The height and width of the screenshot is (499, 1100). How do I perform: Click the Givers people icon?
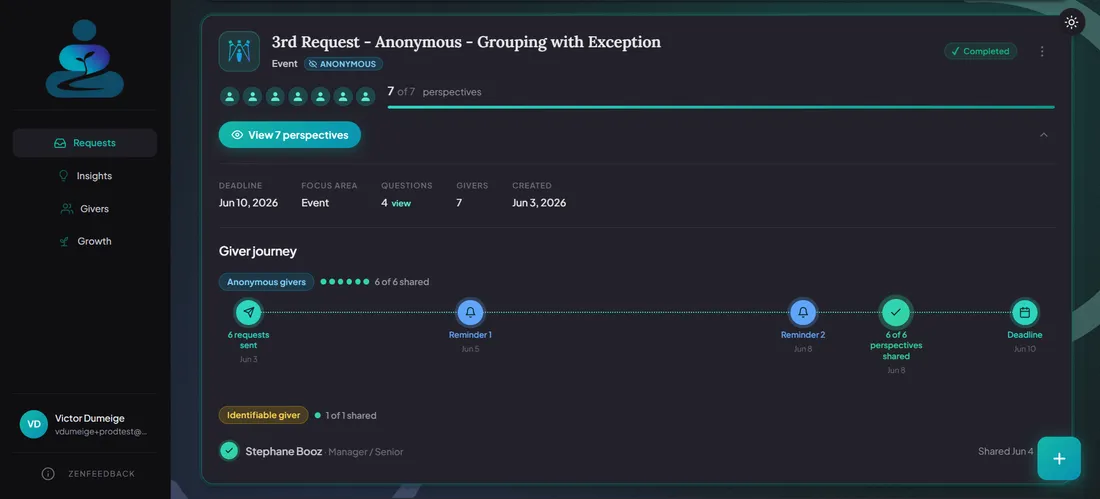pyautogui.click(x=67, y=208)
